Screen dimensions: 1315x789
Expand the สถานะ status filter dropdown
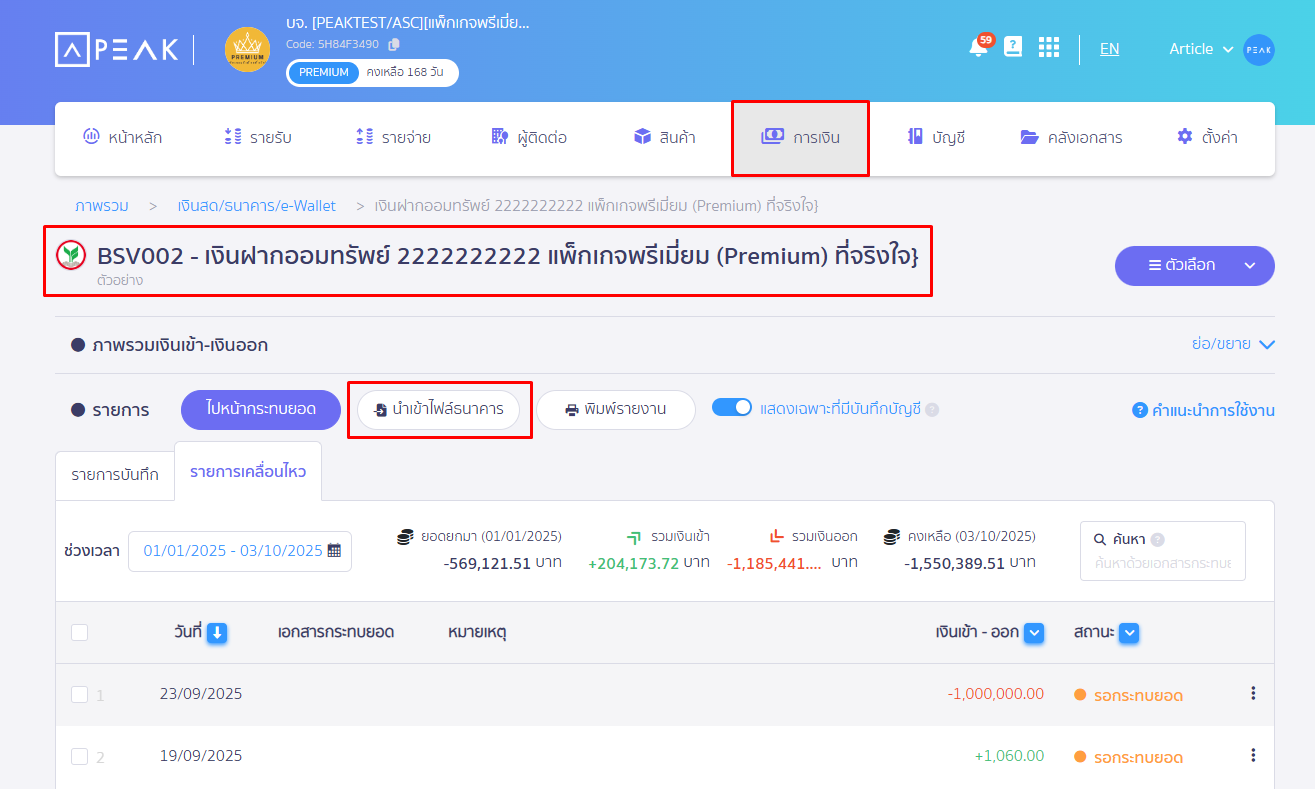(1129, 632)
